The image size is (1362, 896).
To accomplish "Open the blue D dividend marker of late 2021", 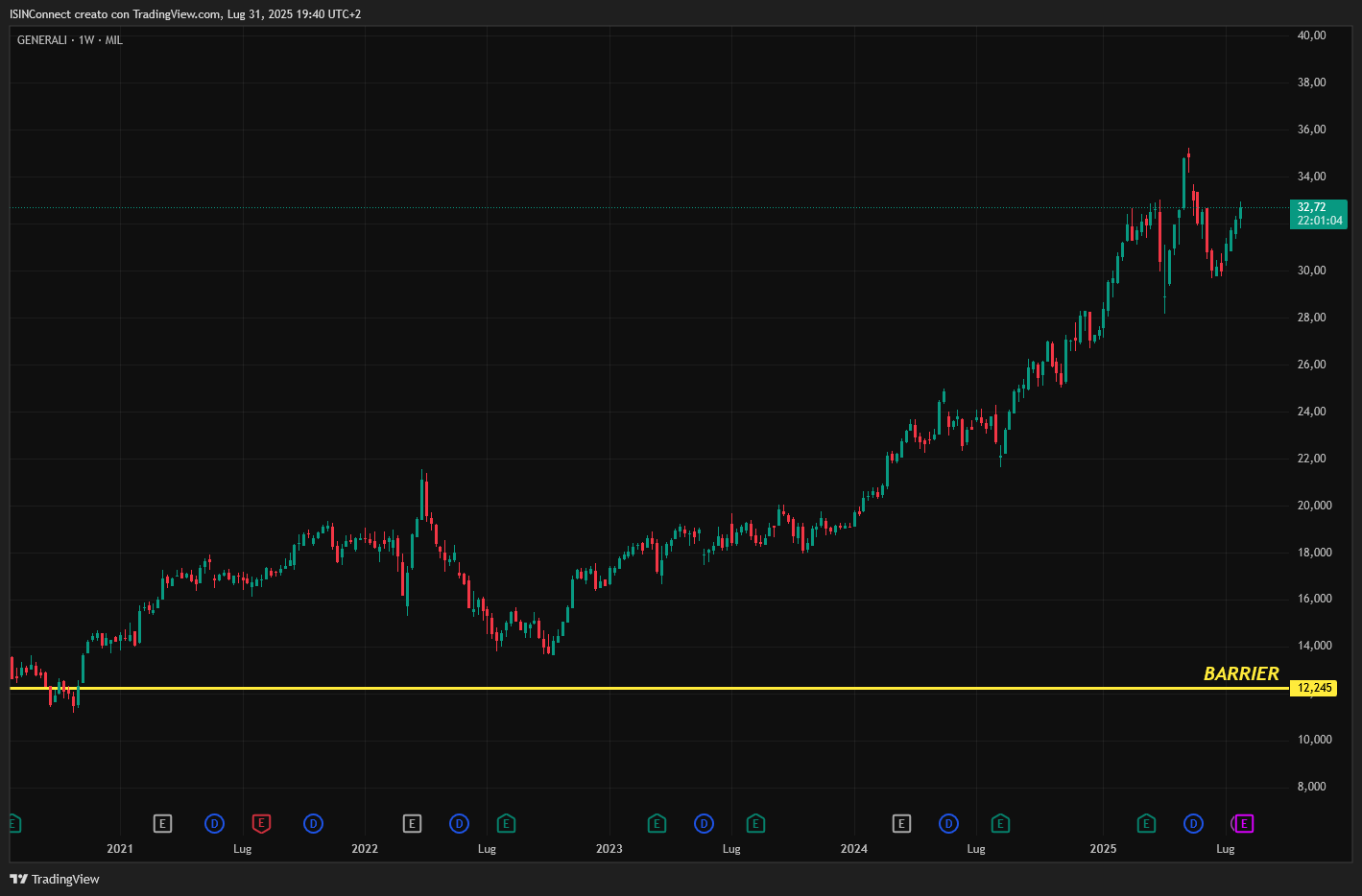I will (x=313, y=823).
